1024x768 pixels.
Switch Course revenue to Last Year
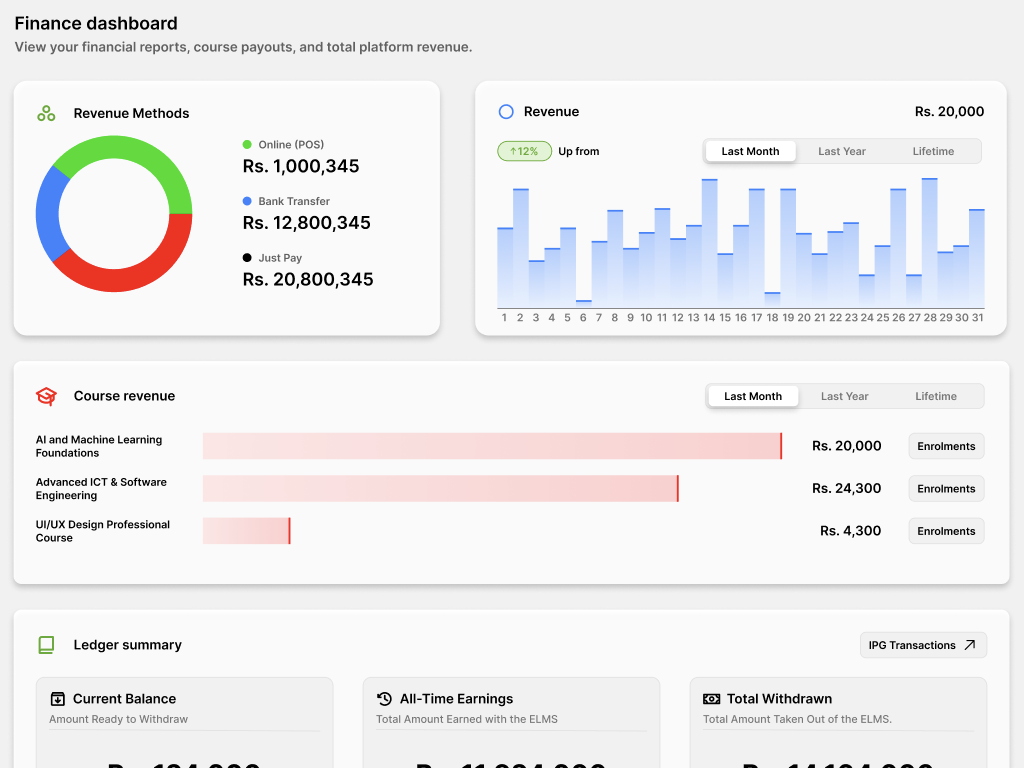point(844,396)
